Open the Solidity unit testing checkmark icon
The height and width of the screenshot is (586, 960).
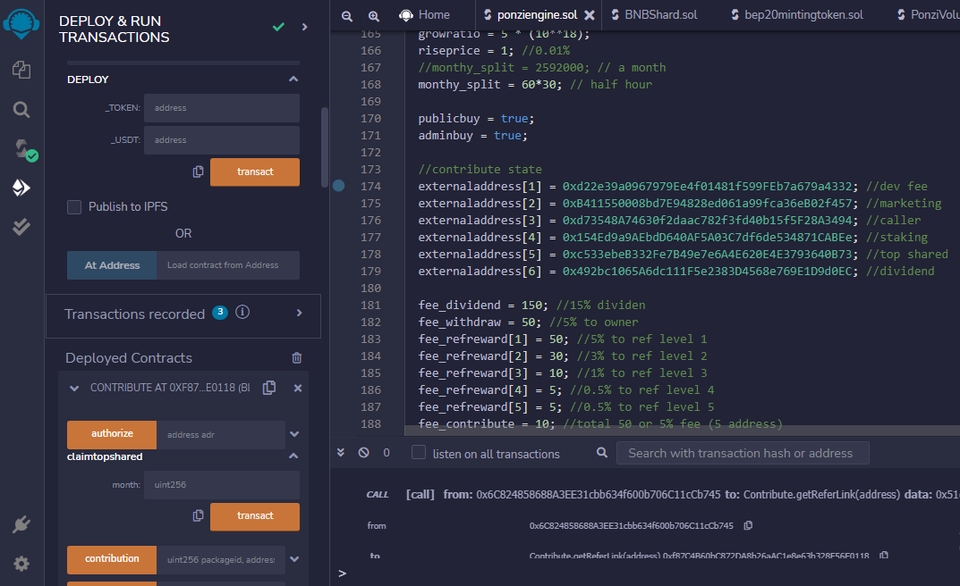(21, 227)
